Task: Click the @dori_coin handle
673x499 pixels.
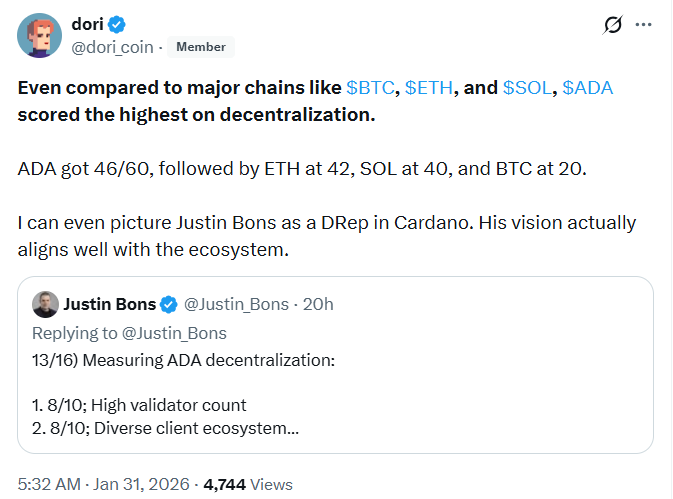Action: pos(111,46)
